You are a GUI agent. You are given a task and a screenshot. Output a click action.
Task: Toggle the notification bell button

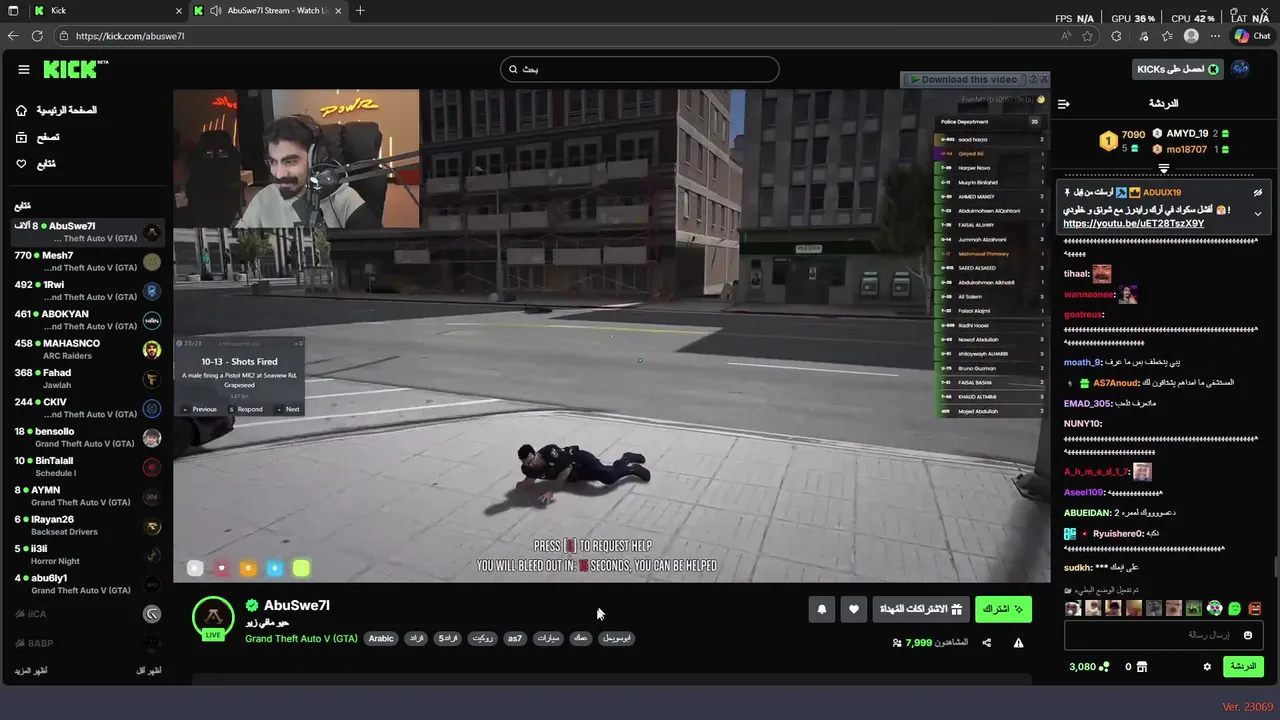[822, 609]
